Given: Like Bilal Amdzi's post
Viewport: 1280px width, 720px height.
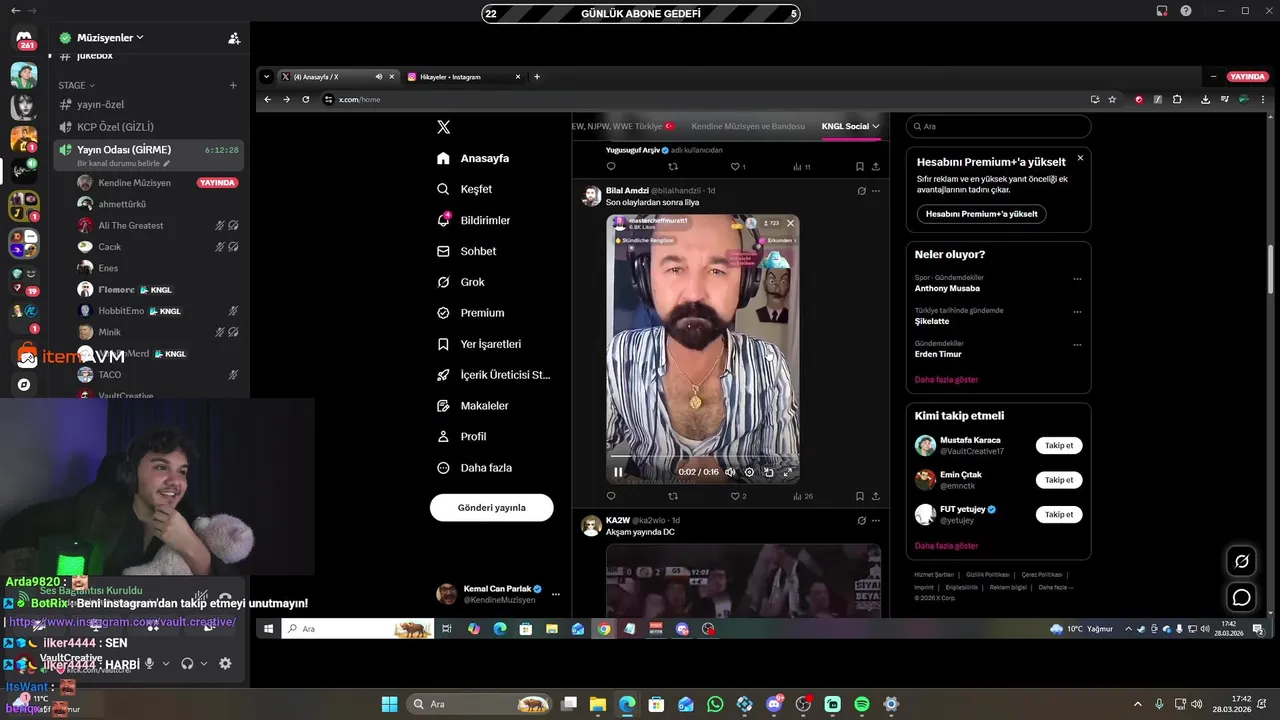Looking at the screenshot, I should [738, 496].
